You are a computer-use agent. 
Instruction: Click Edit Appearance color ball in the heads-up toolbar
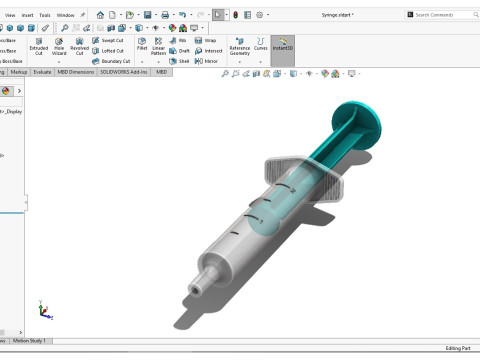point(325,74)
